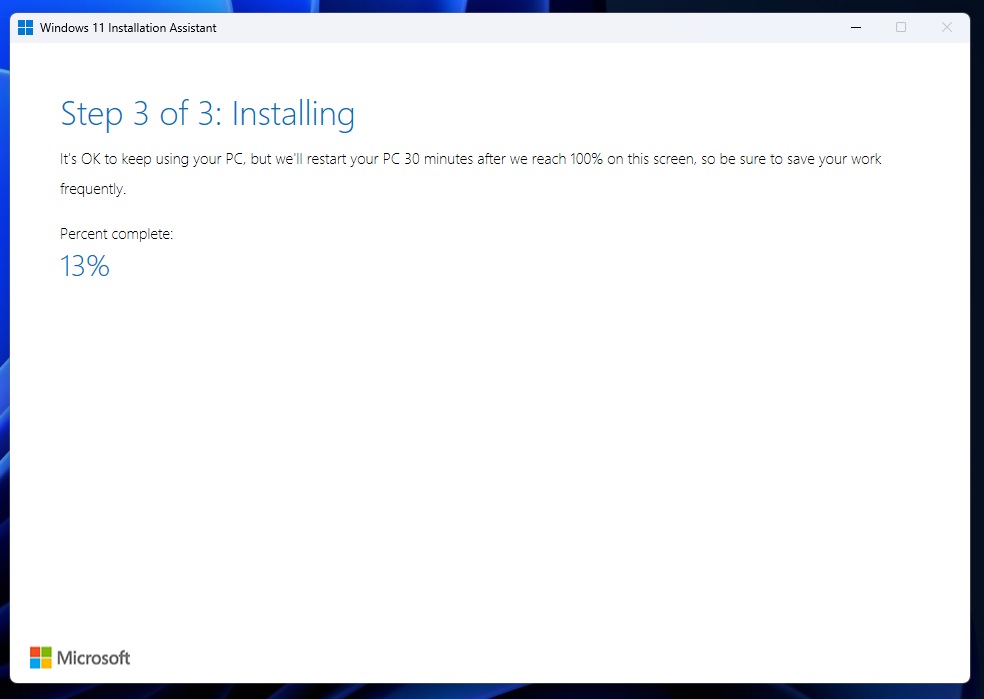
Task: Click the close X icon in the title bar
Action: coord(946,27)
